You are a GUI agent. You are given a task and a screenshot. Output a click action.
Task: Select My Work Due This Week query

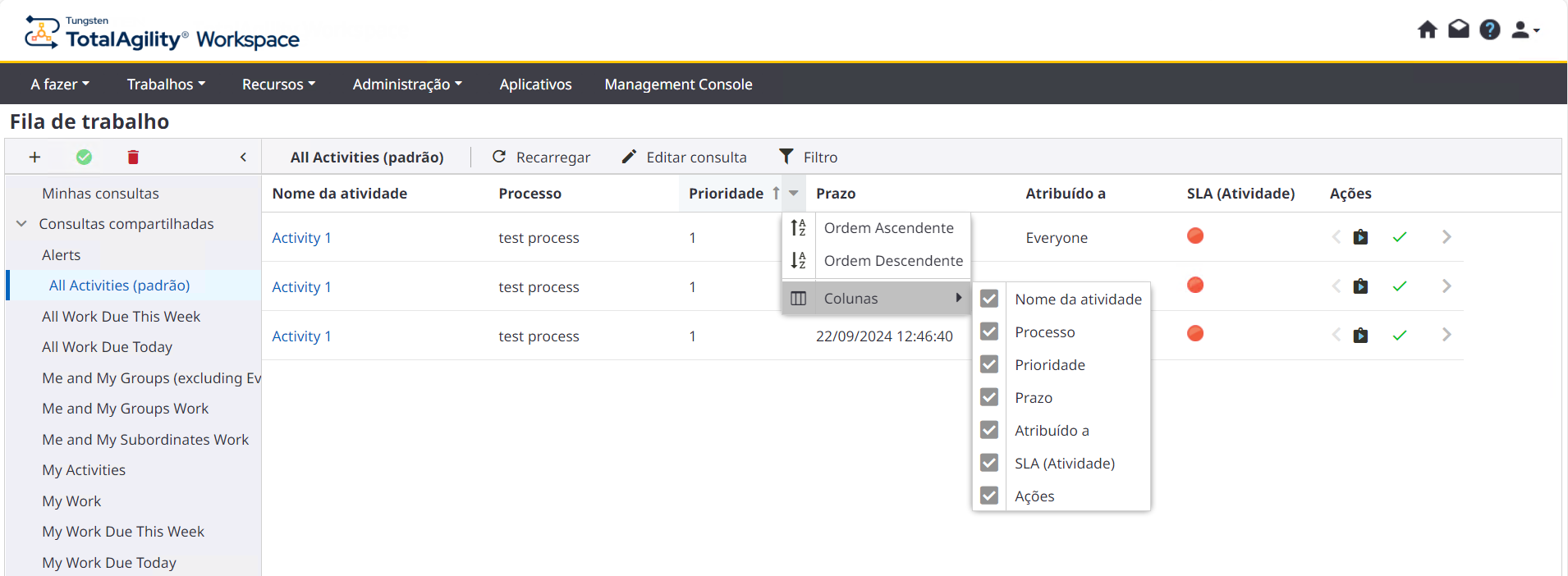coord(123,532)
